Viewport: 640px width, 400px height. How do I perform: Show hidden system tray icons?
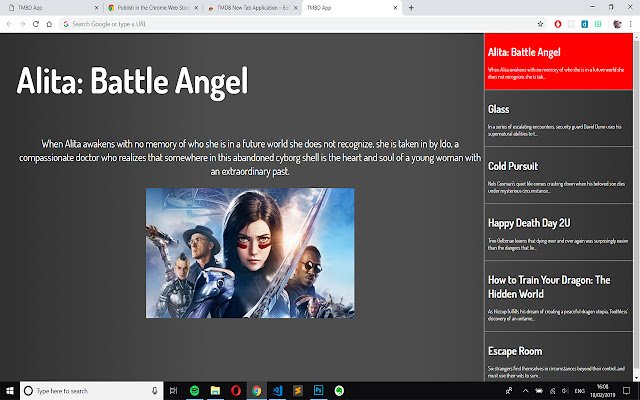coord(525,391)
